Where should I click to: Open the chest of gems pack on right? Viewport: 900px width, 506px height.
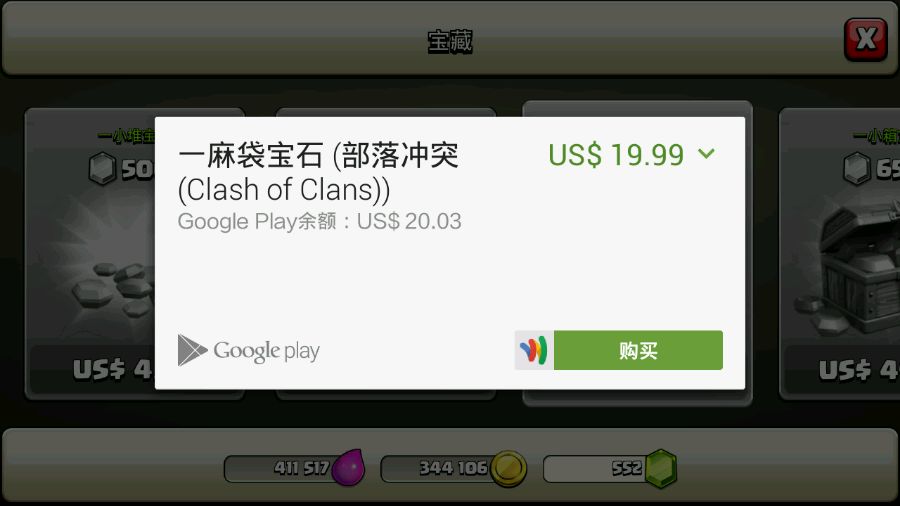tap(839, 253)
